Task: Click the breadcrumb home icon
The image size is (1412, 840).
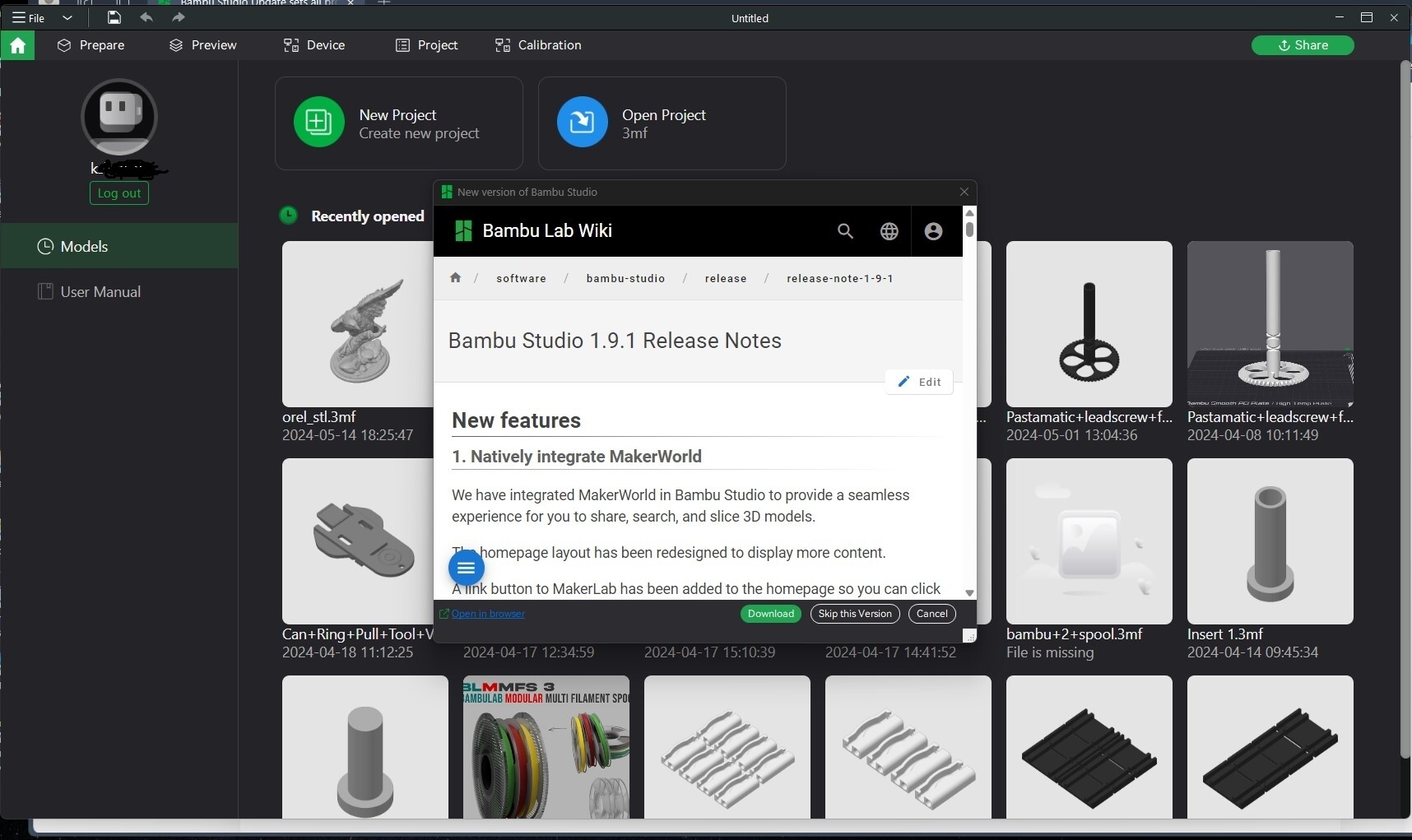Action: tap(455, 278)
